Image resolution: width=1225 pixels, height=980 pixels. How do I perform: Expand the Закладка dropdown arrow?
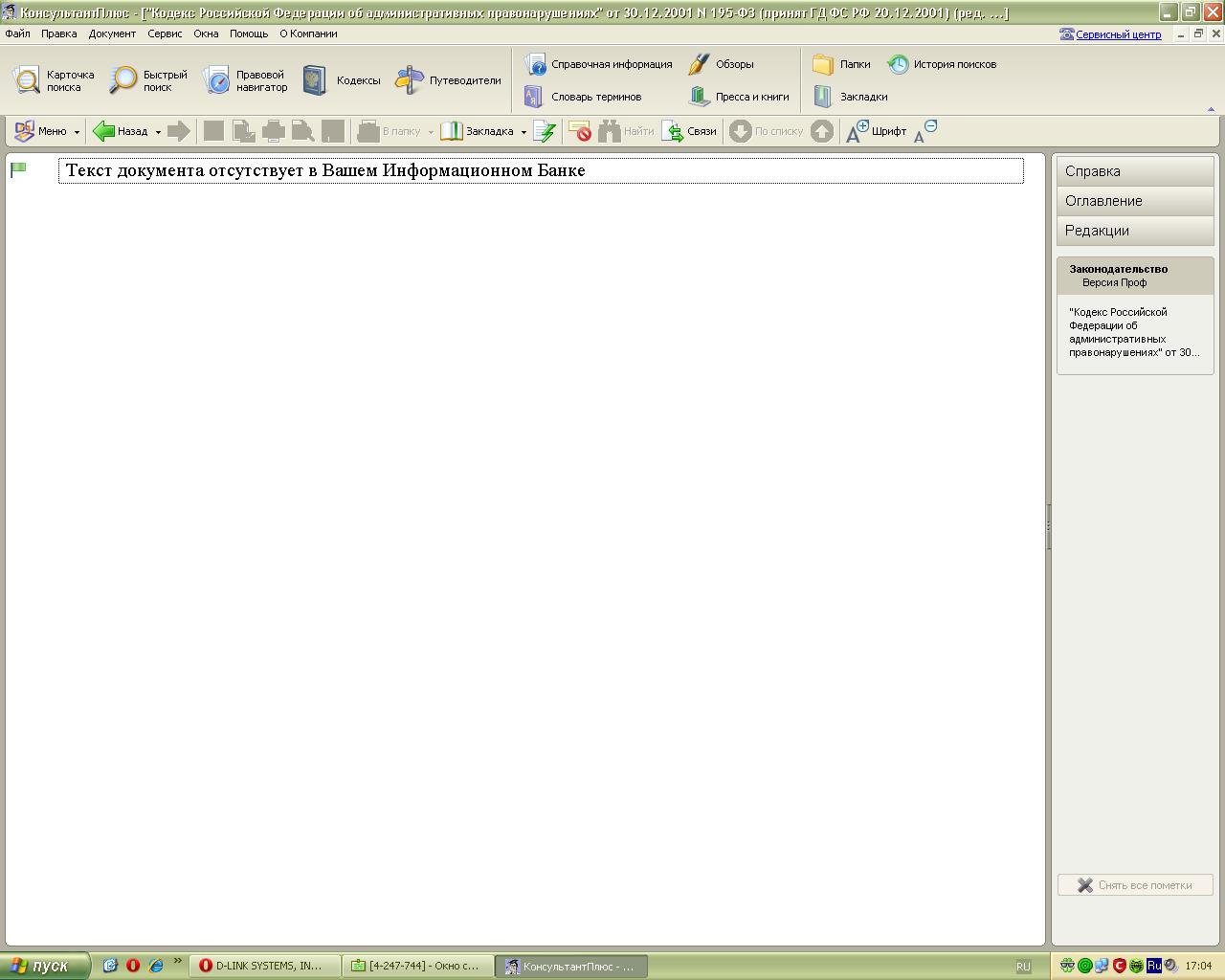click(523, 132)
